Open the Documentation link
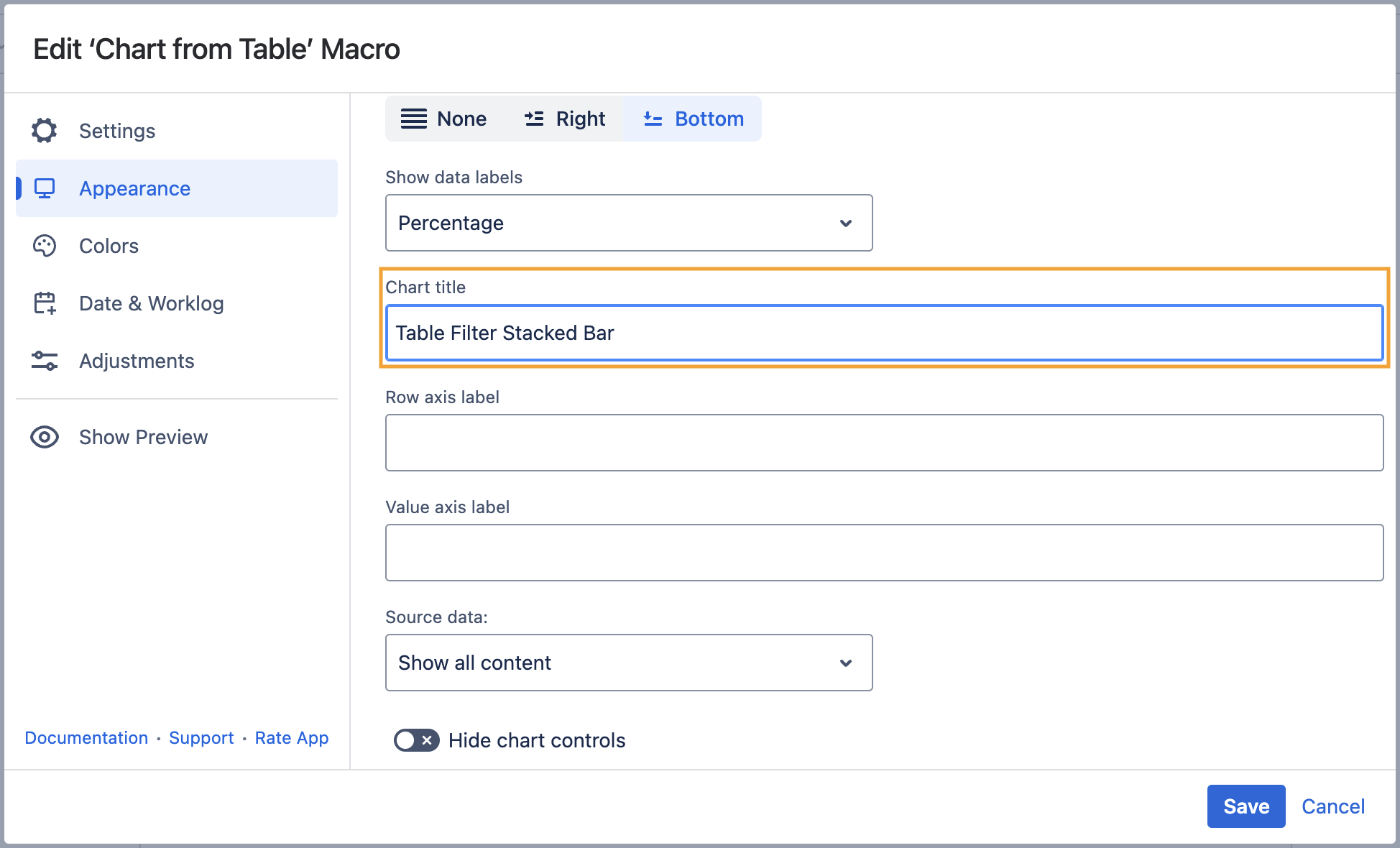Screen dimensions: 1400x848 tap(86, 738)
